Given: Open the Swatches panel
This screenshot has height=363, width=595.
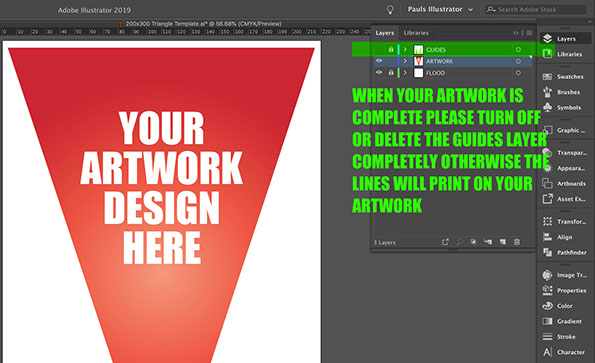Looking at the screenshot, I should point(565,77).
